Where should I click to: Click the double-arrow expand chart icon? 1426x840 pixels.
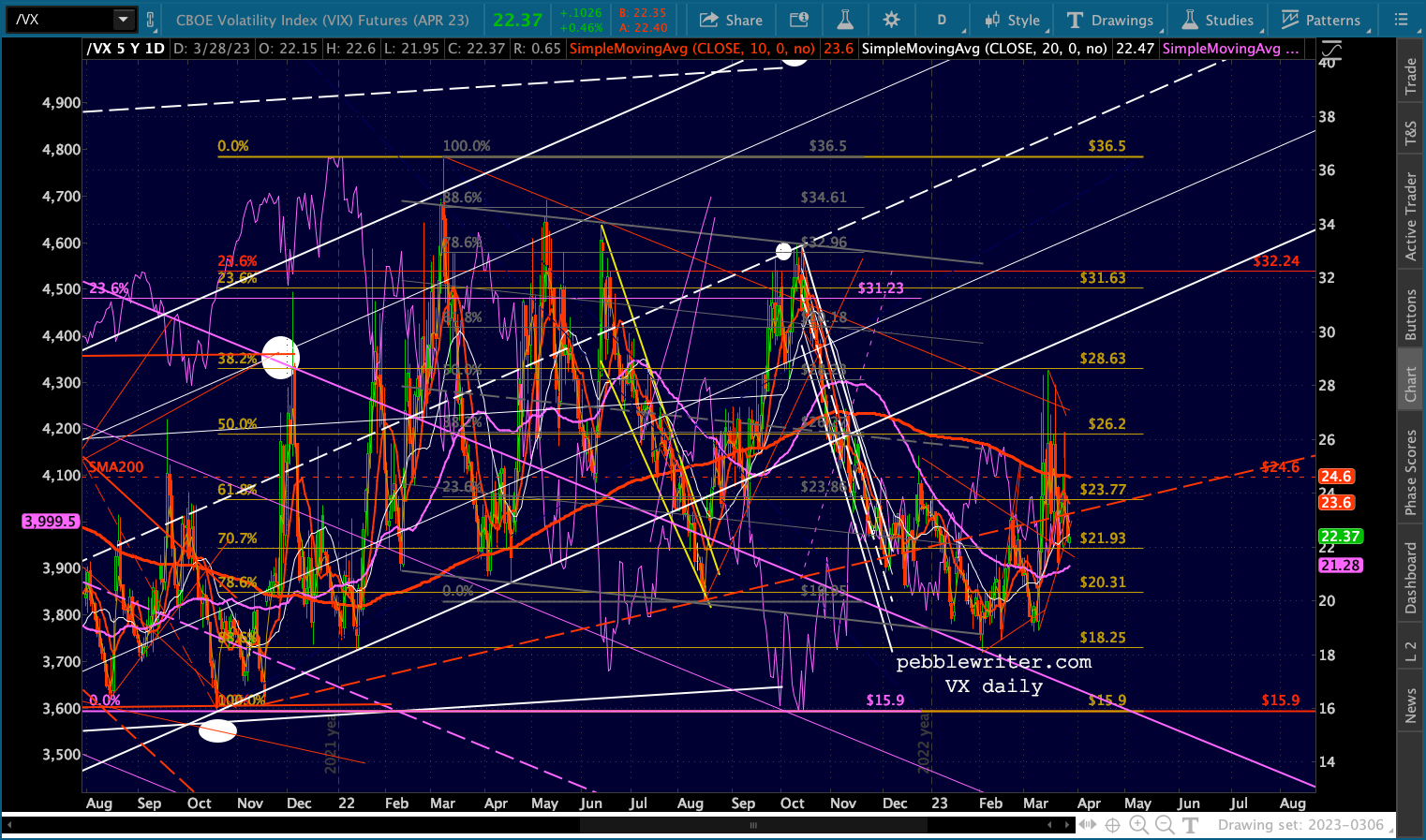(1087, 825)
